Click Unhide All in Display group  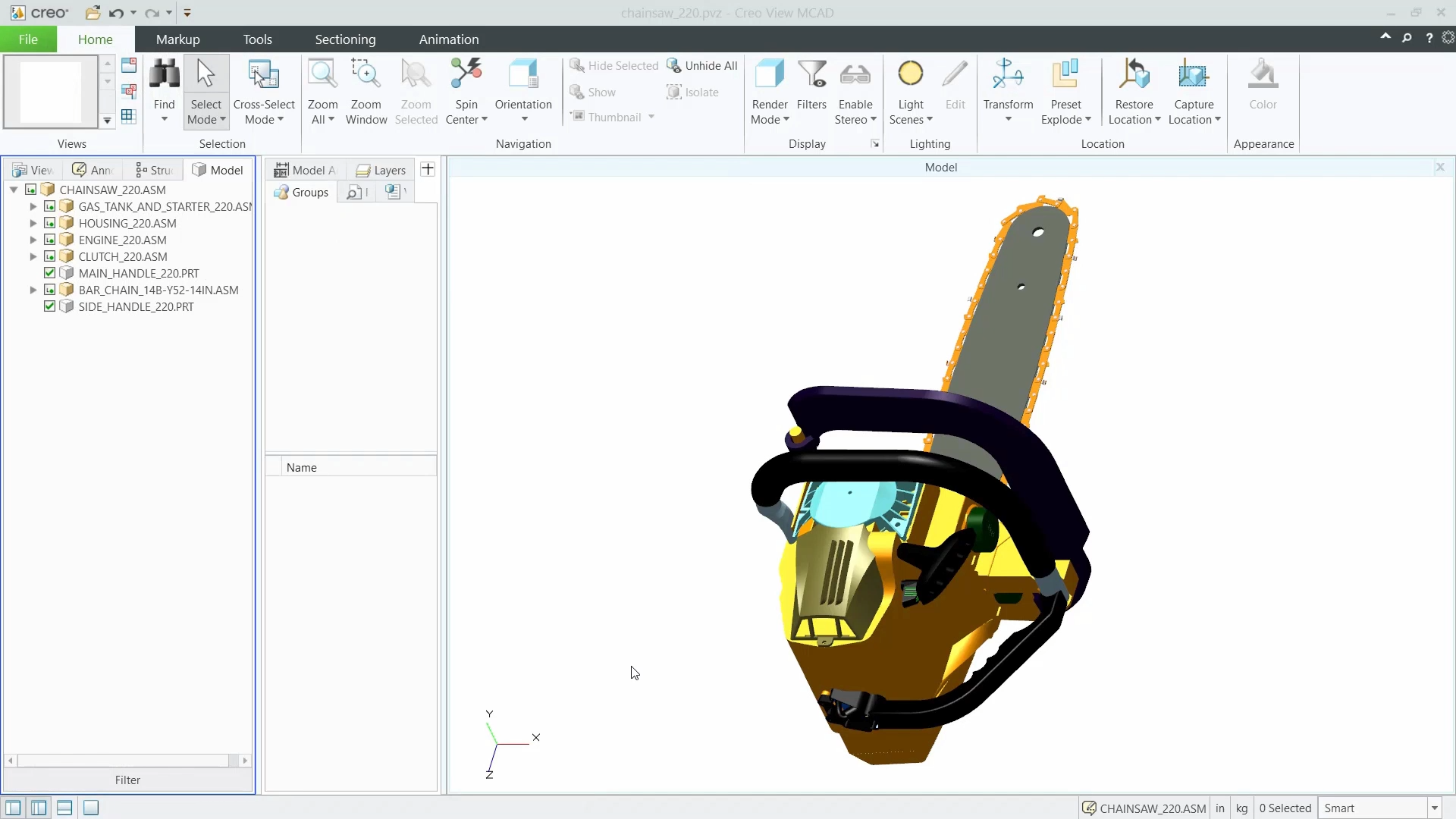tap(701, 66)
